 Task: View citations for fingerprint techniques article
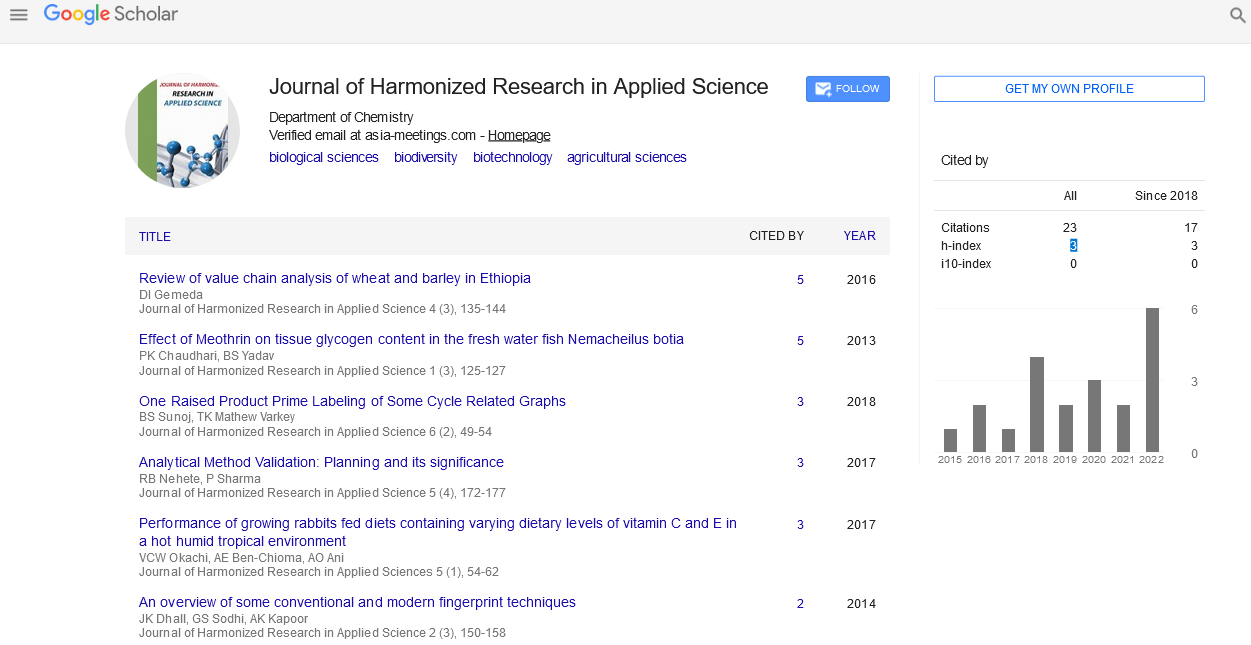click(800, 604)
